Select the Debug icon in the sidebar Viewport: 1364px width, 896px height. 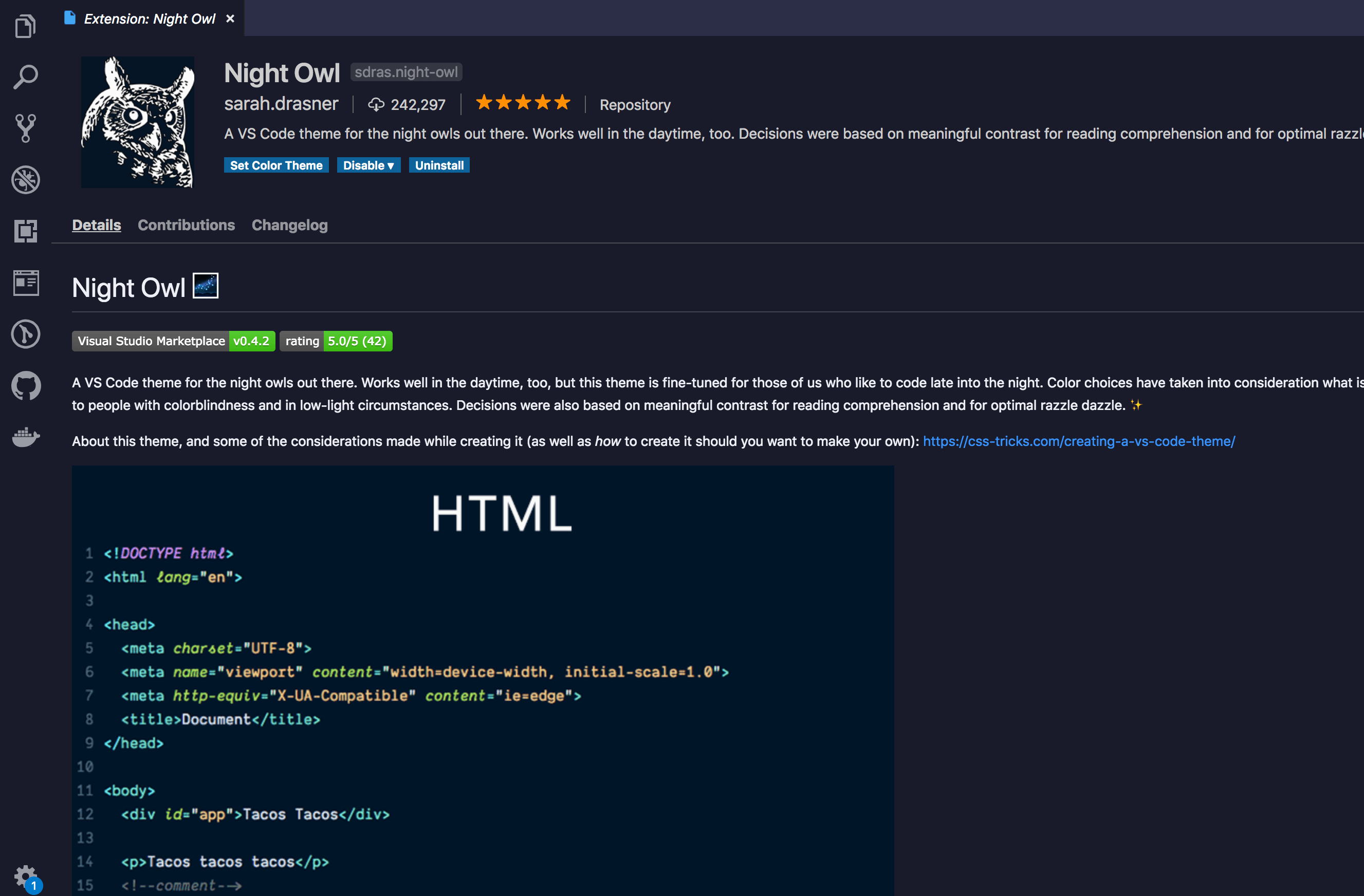tap(25, 179)
